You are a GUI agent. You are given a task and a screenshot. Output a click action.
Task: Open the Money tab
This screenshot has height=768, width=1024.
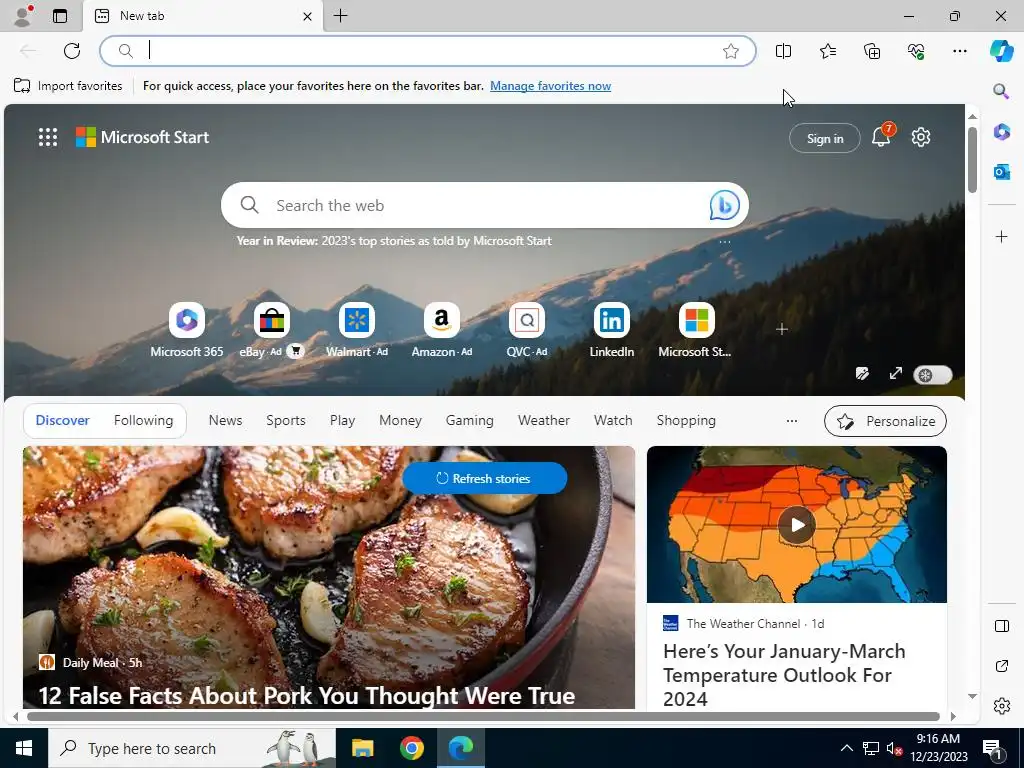(x=400, y=421)
